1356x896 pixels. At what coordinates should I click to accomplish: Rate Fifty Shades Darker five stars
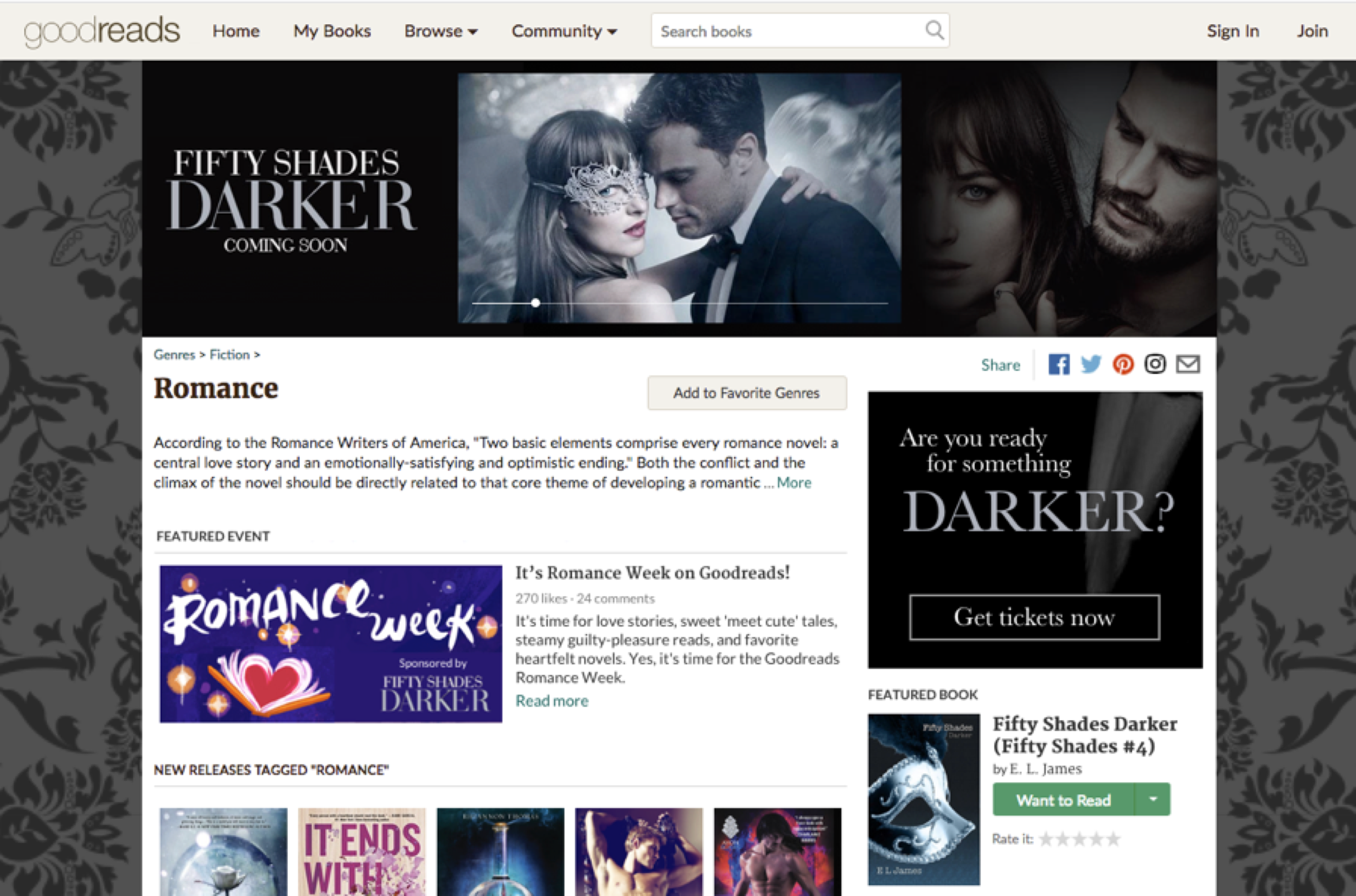1113,839
